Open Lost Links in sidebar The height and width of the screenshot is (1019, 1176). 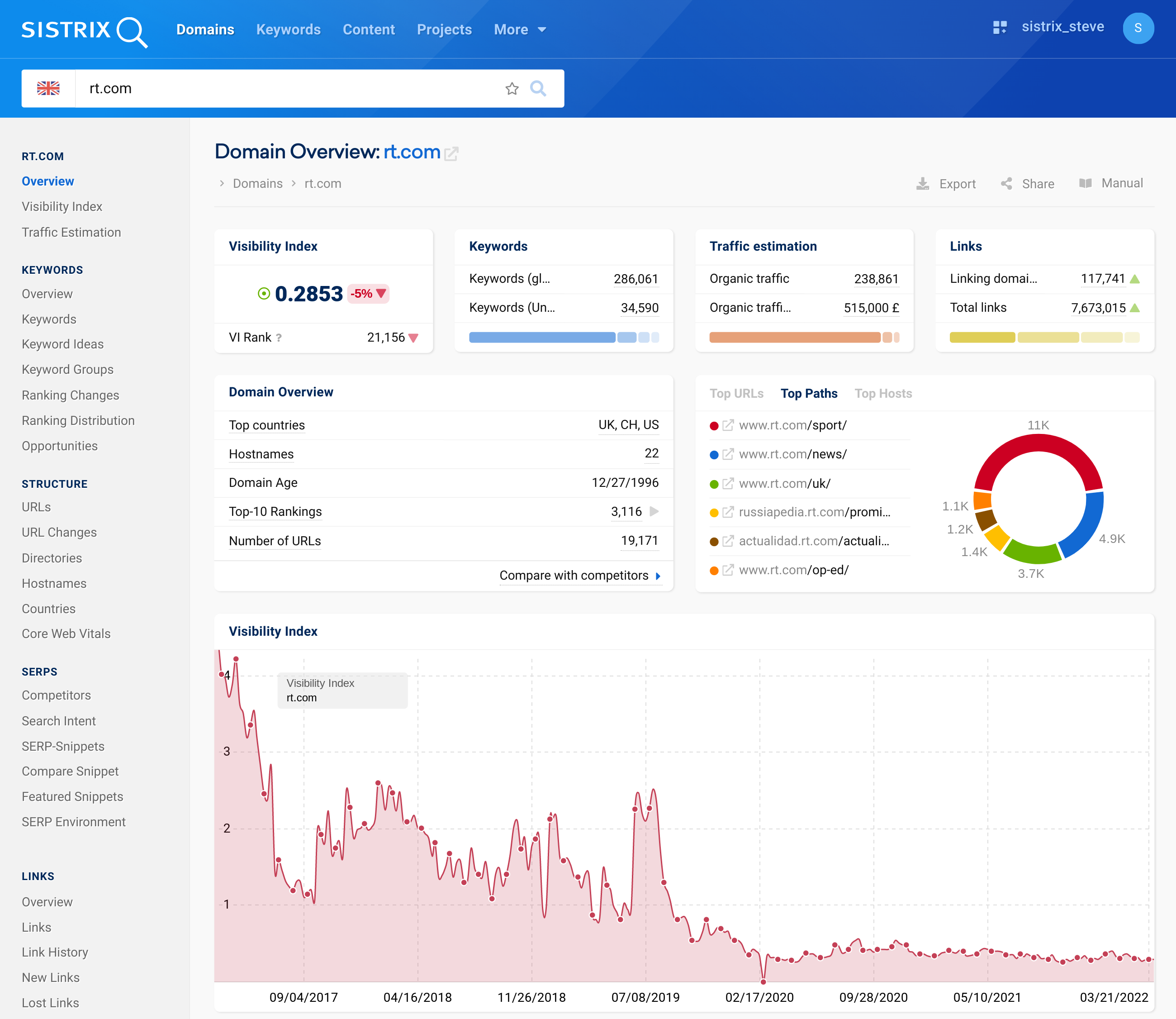(x=50, y=1003)
